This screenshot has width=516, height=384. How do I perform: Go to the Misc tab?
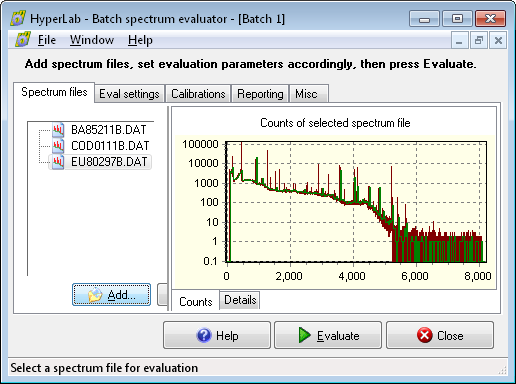pyautogui.click(x=306, y=94)
